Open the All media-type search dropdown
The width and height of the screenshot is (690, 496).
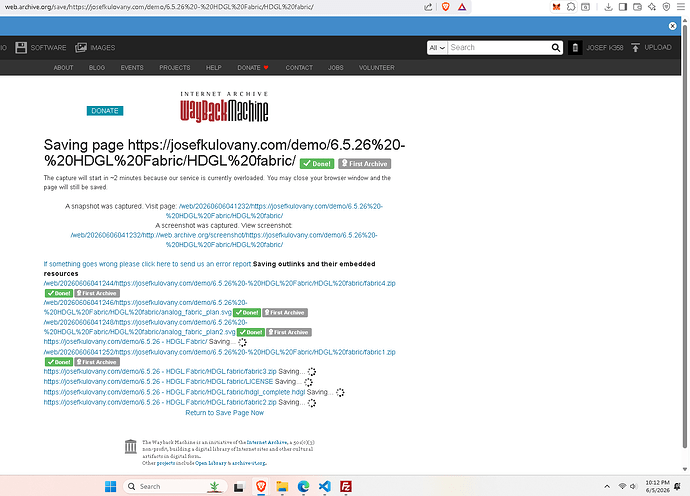437,48
